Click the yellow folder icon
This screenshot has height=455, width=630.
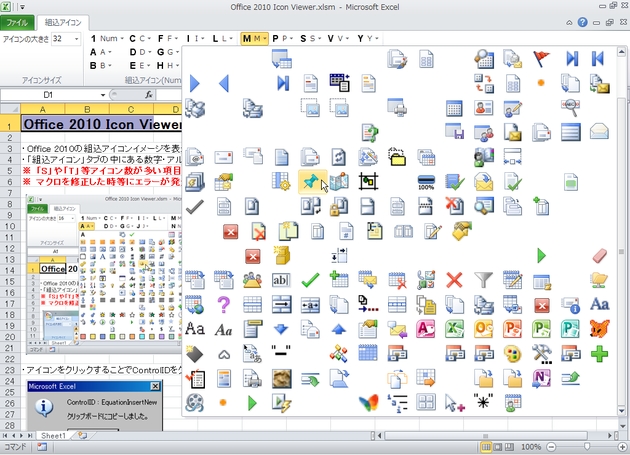[x=397, y=157]
